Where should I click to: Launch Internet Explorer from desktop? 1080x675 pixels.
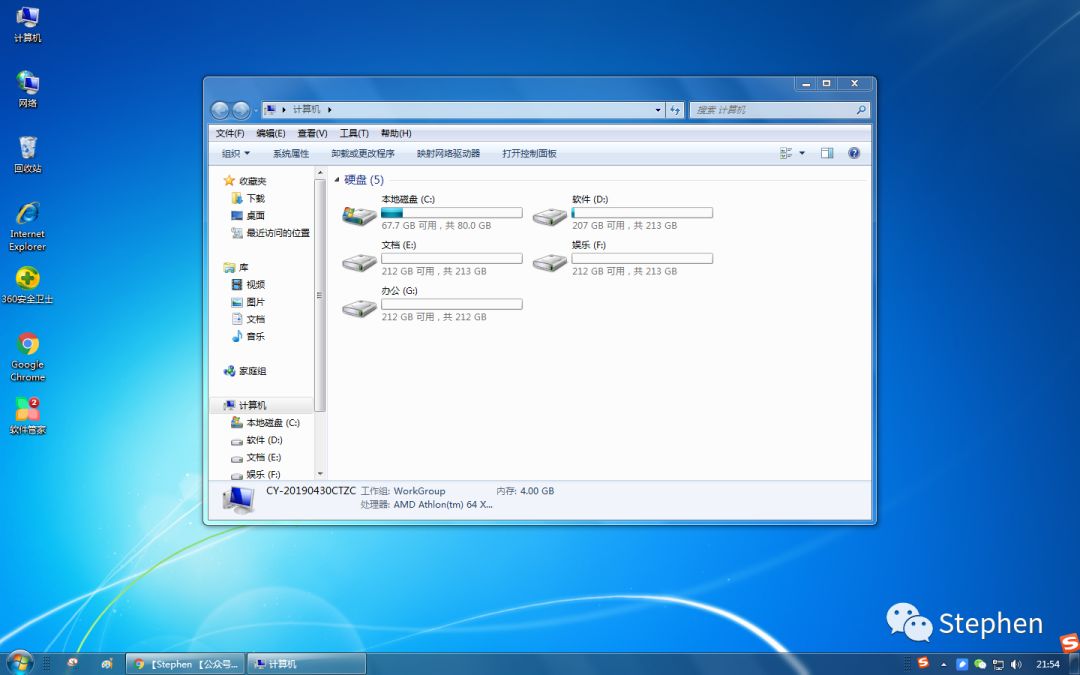click(28, 226)
